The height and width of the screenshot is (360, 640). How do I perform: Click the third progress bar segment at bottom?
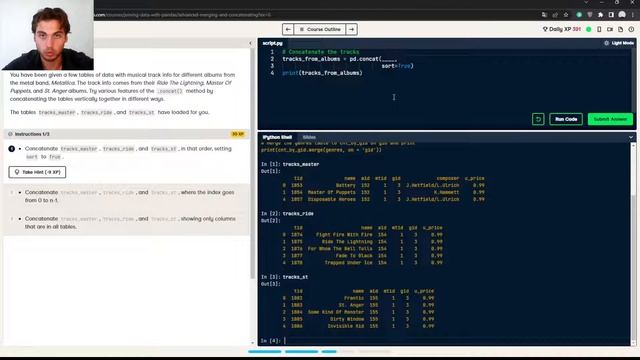[338, 351]
